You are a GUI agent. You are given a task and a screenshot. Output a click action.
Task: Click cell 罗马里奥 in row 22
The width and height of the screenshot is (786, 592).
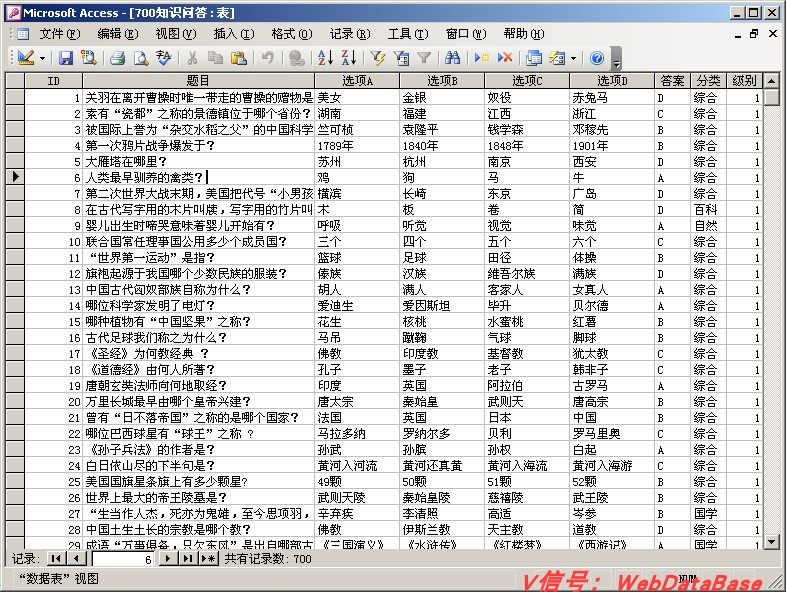[x=612, y=434]
